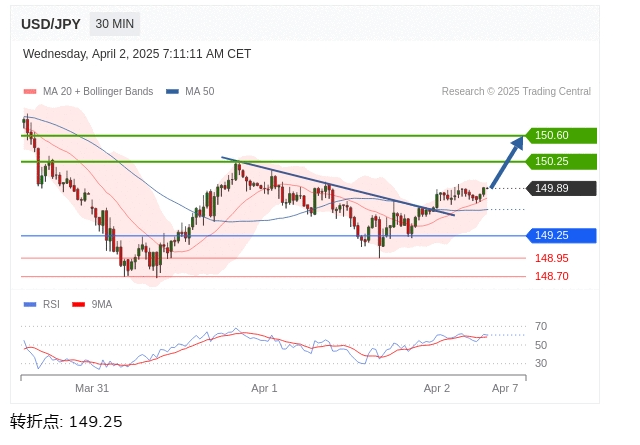Click the RSI legend label

(51, 305)
